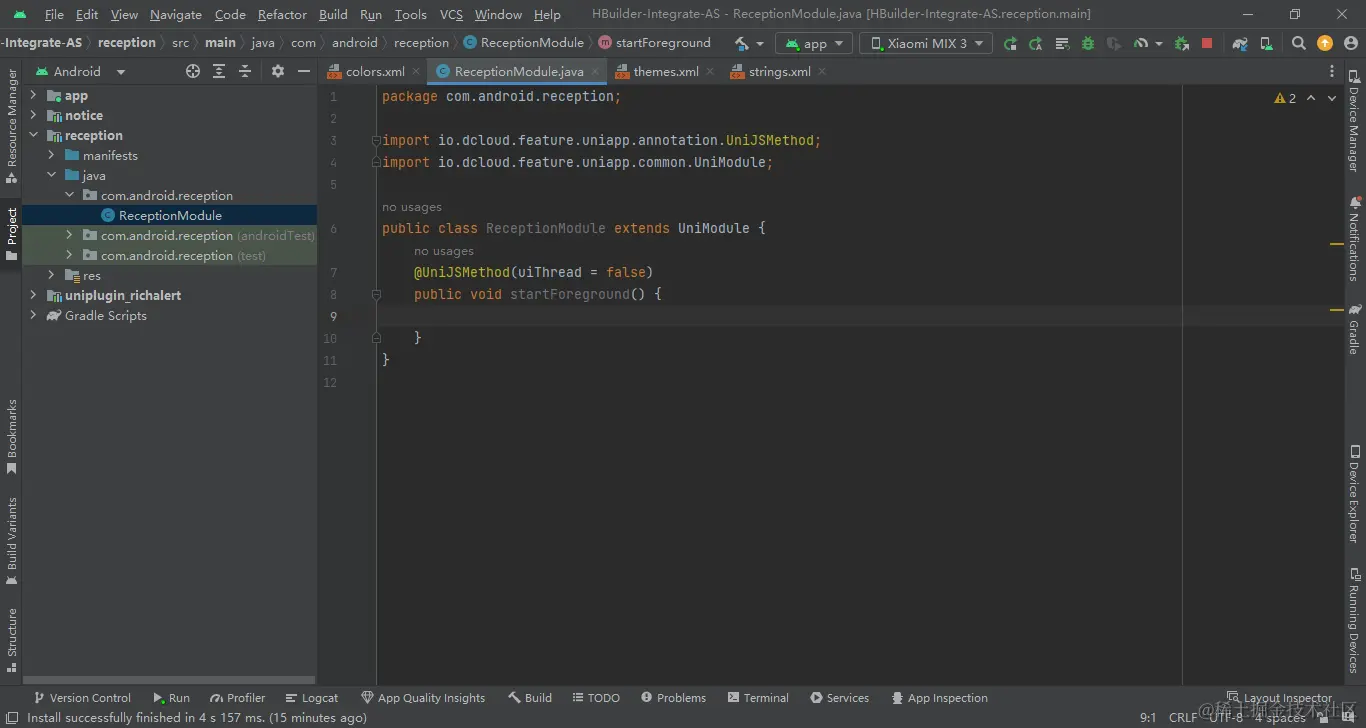This screenshot has height=728, width=1366.
Task: Expand the manifests folder
Action: pos(51,155)
